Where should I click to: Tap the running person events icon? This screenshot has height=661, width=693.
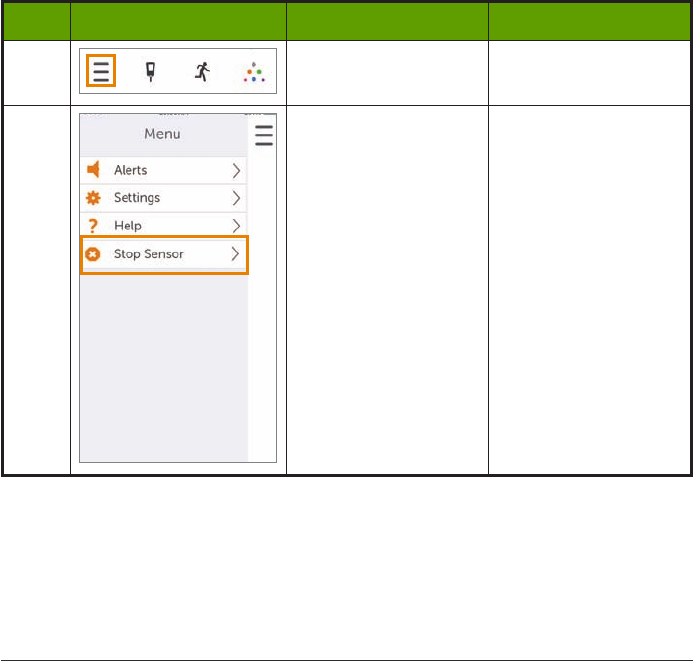click(202, 72)
